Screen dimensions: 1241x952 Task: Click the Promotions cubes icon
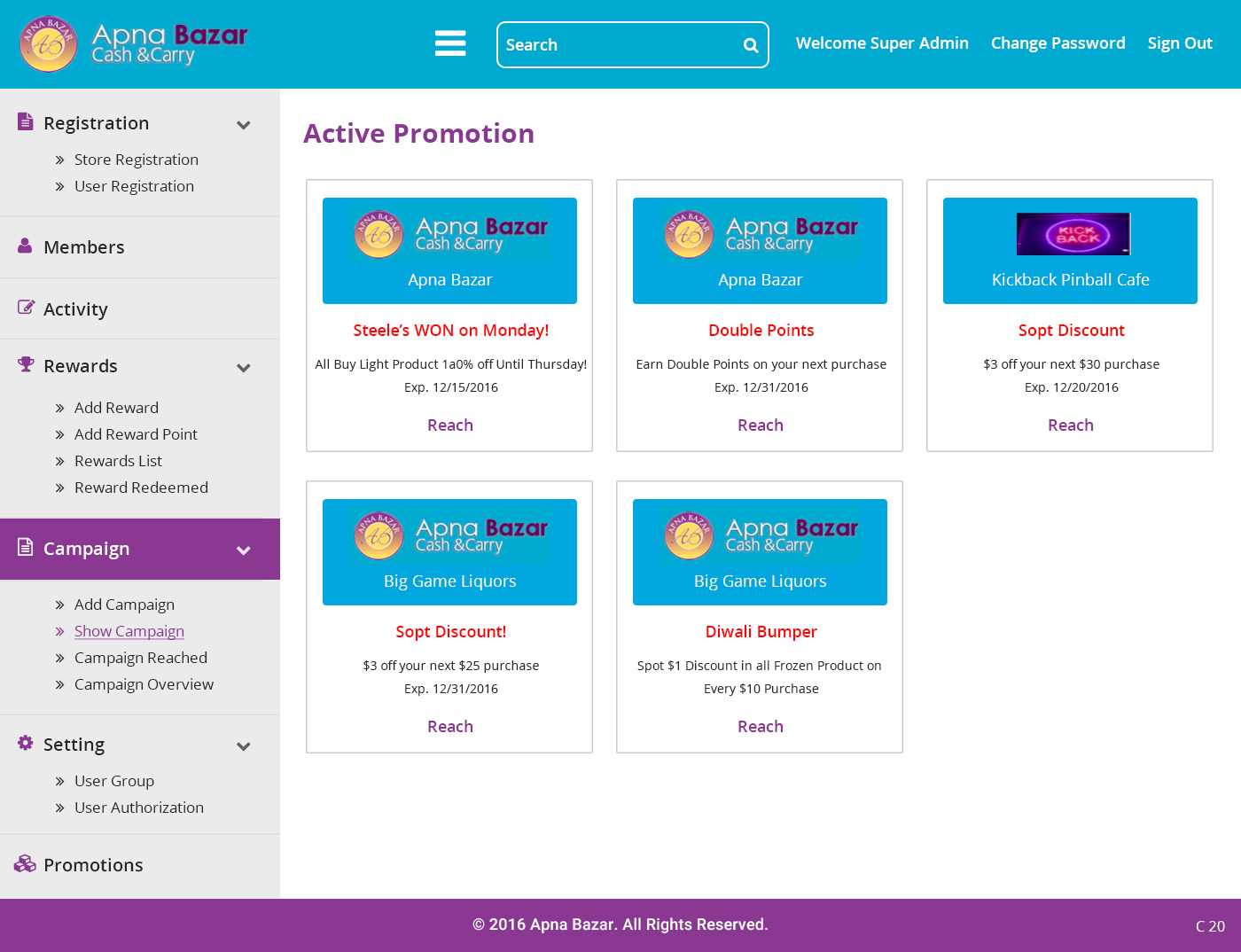point(25,863)
